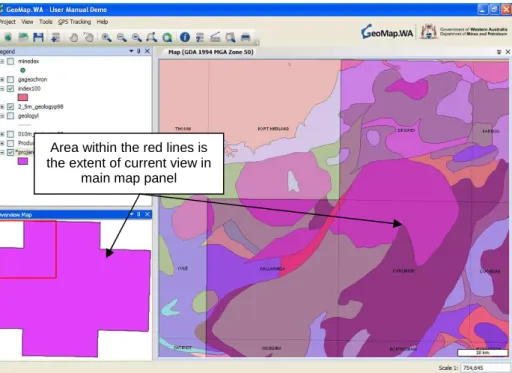Uncheck the 2_5m_geologyp98 layer checkbox
Image resolution: width=512 pixels, height=373 pixels.
11,107
